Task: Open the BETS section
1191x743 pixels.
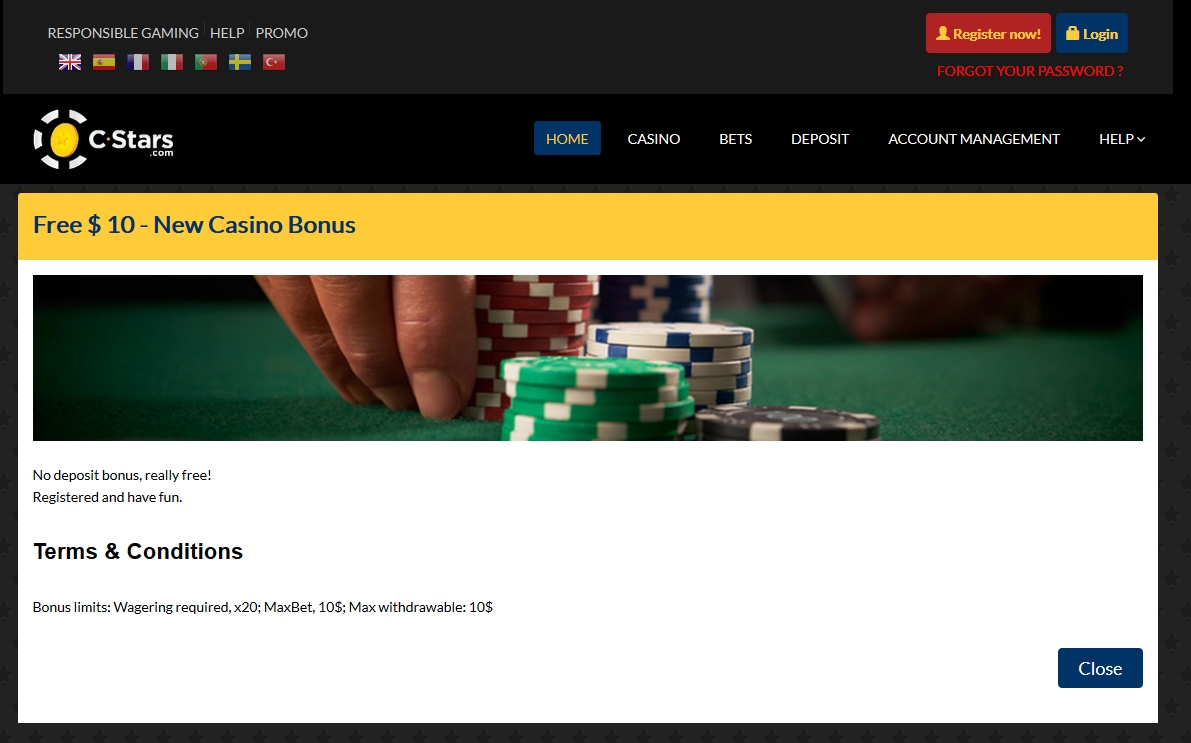Action: coord(736,139)
